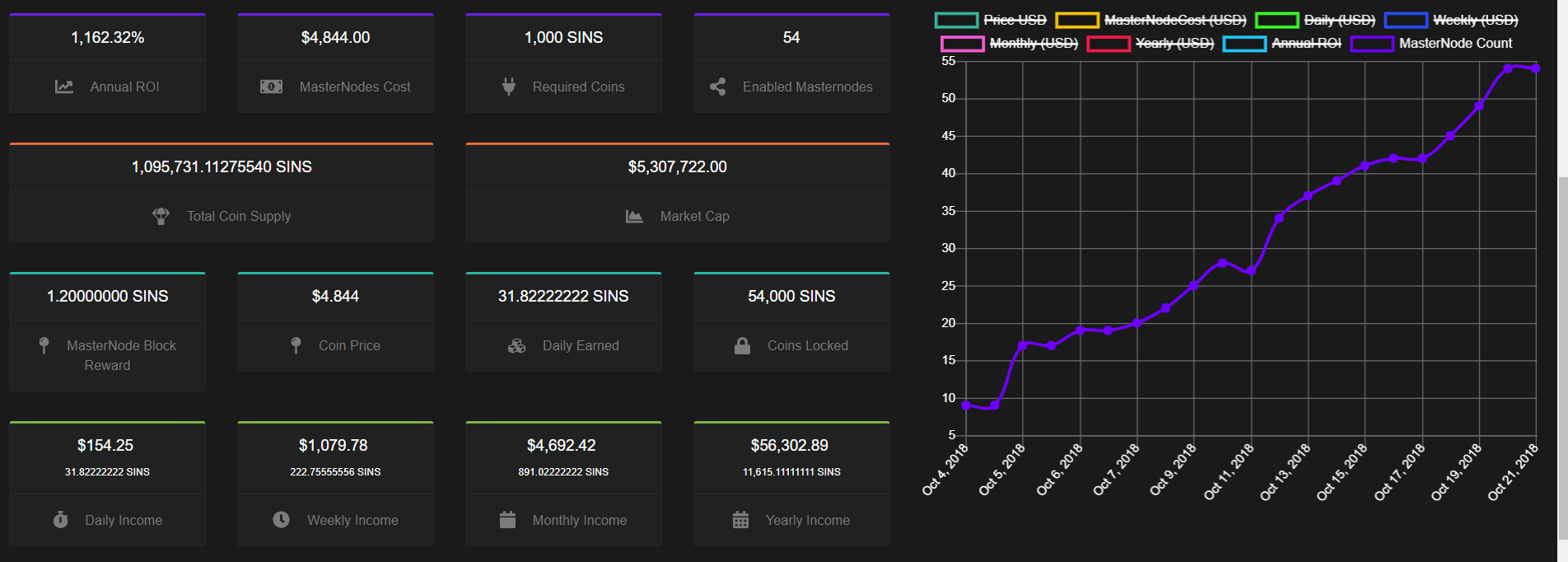Toggle Yearly (USD) legend entry
The width and height of the screenshot is (1568, 562).
point(1150,43)
